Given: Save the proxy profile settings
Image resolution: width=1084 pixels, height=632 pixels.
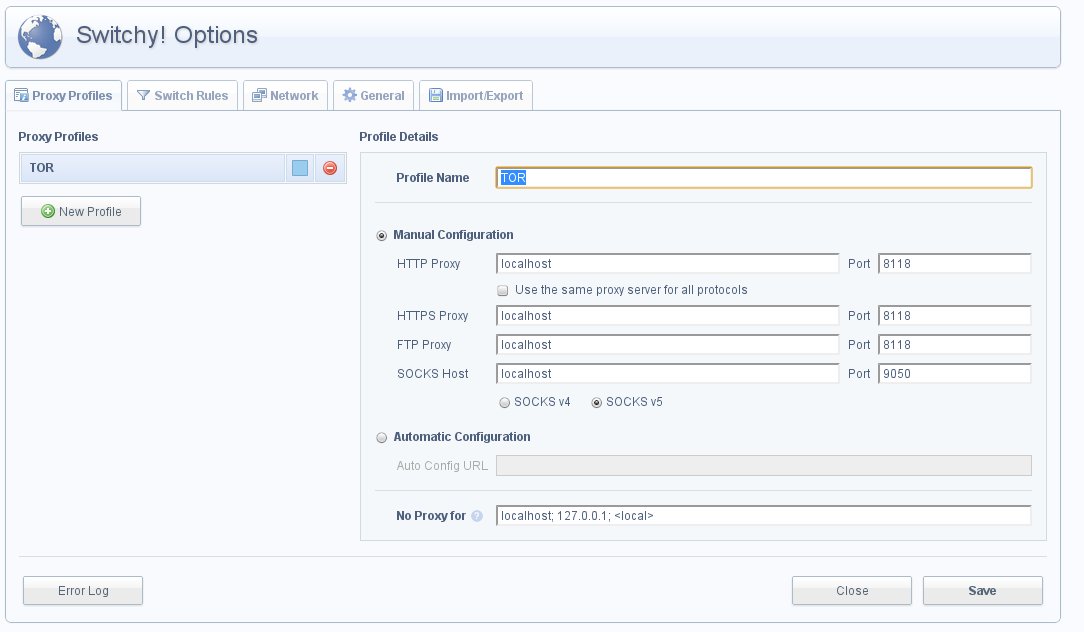Looking at the screenshot, I should pos(982,591).
